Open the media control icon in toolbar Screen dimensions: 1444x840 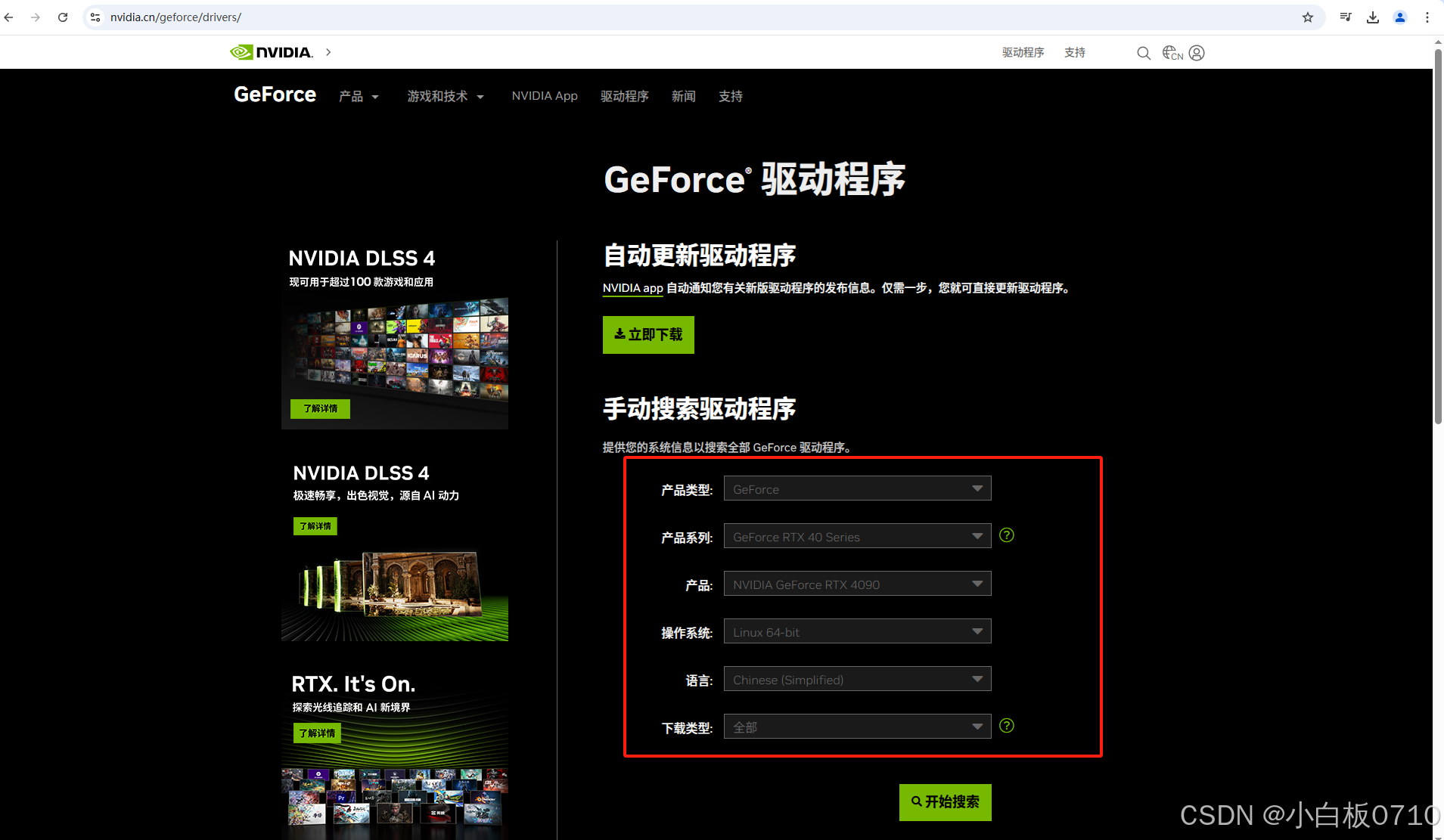click(x=1346, y=17)
